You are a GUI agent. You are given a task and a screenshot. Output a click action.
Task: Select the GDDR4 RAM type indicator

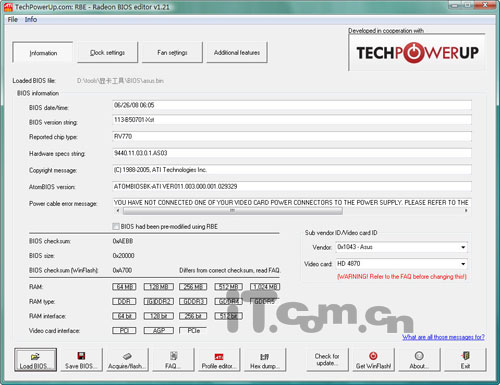pos(228,301)
